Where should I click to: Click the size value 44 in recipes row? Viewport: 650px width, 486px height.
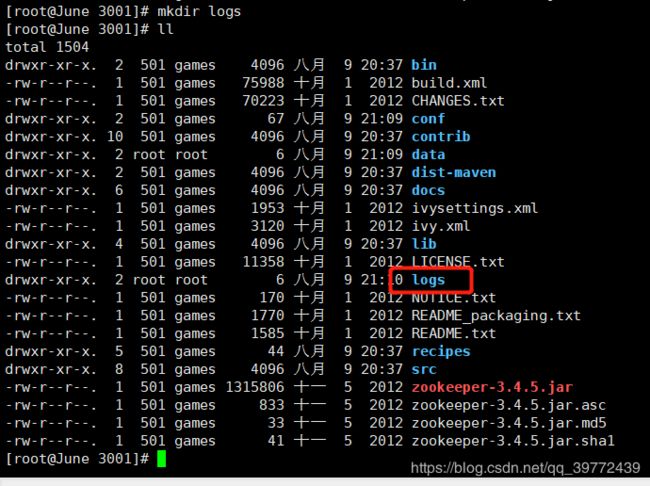(276, 351)
